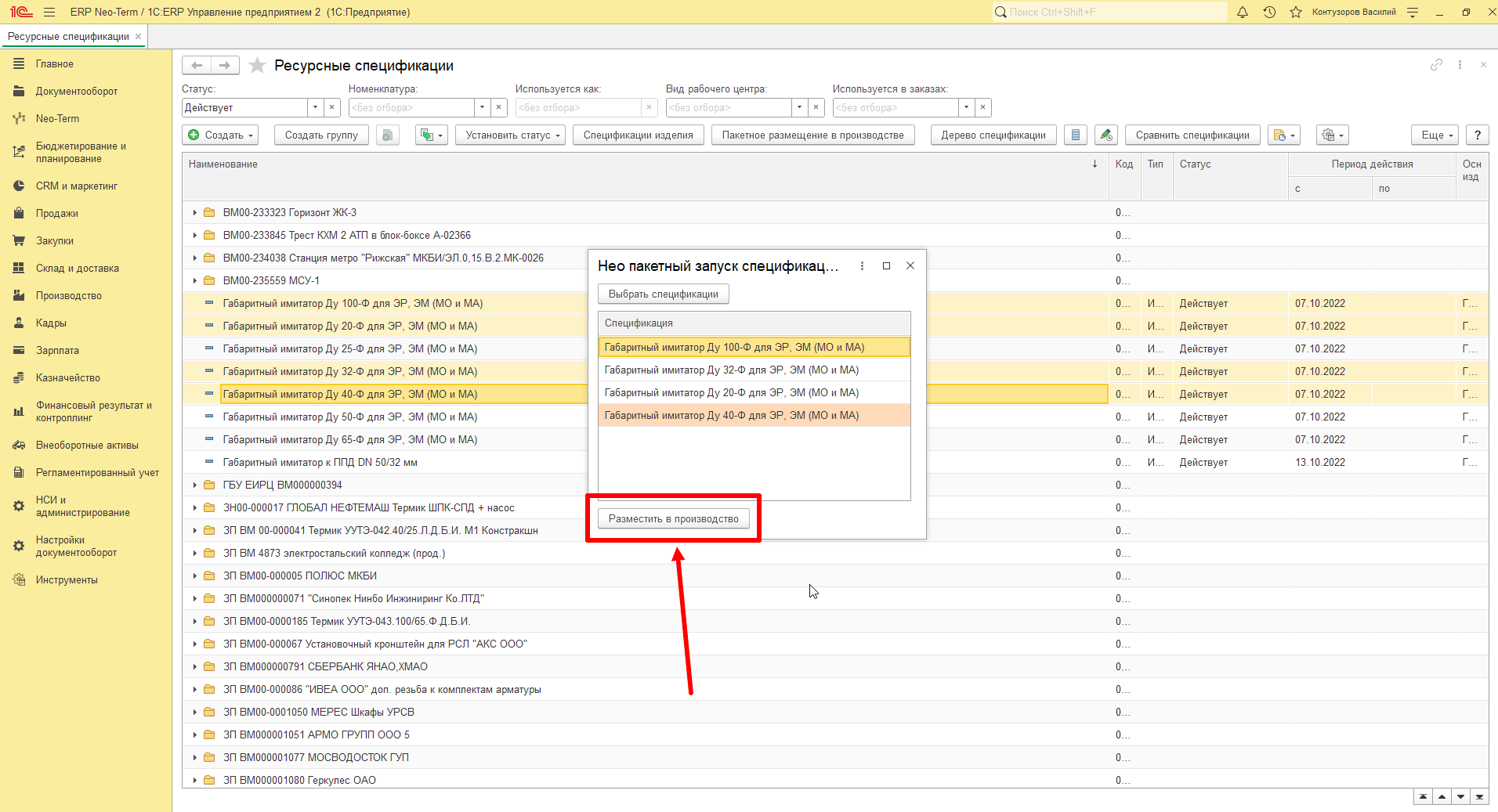Open history clock icon in title bar

1269,12
